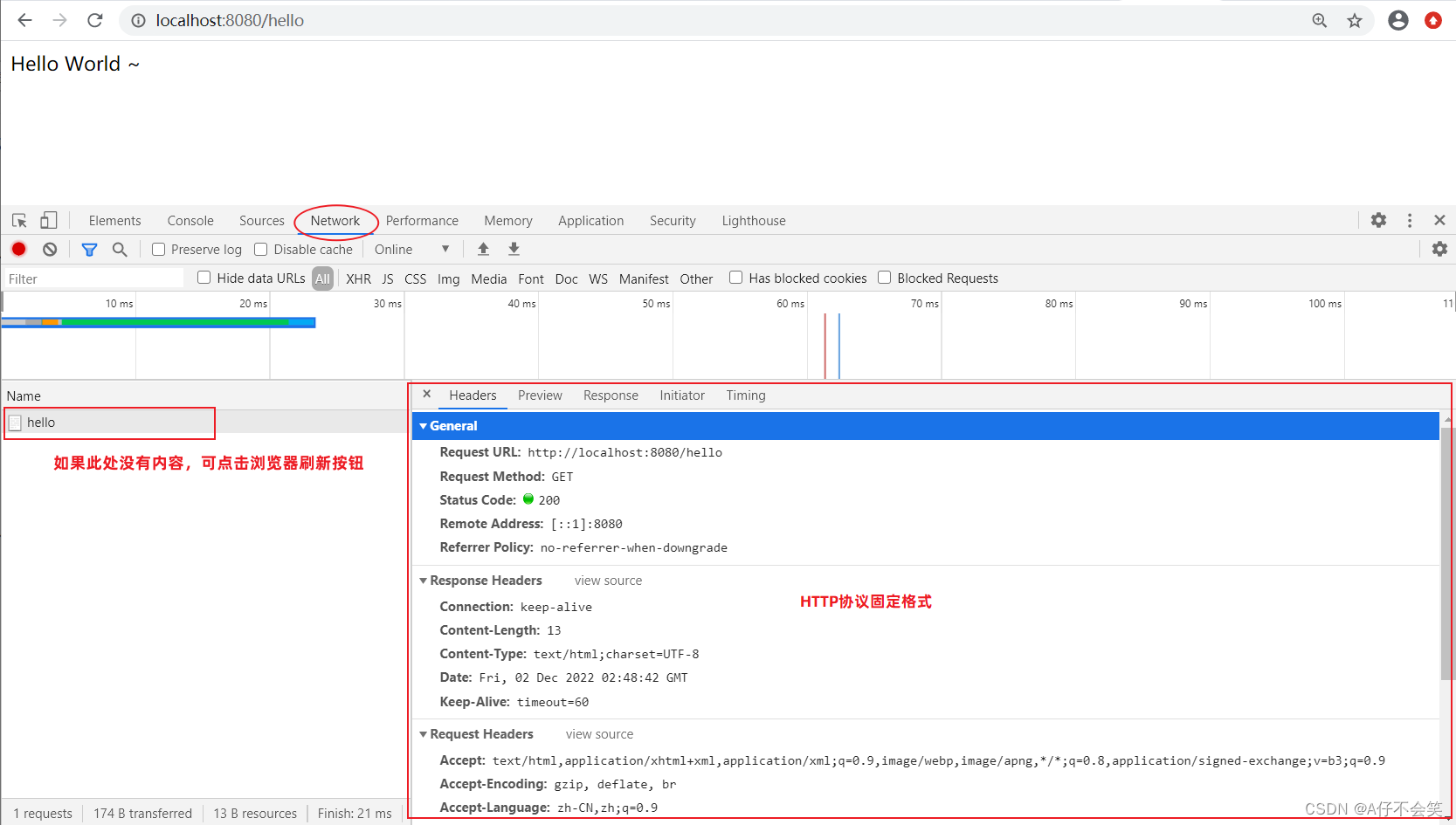The height and width of the screenshot is (825, 1456).
Task: Click the red record network log icon
Action: tap(18, 249)
